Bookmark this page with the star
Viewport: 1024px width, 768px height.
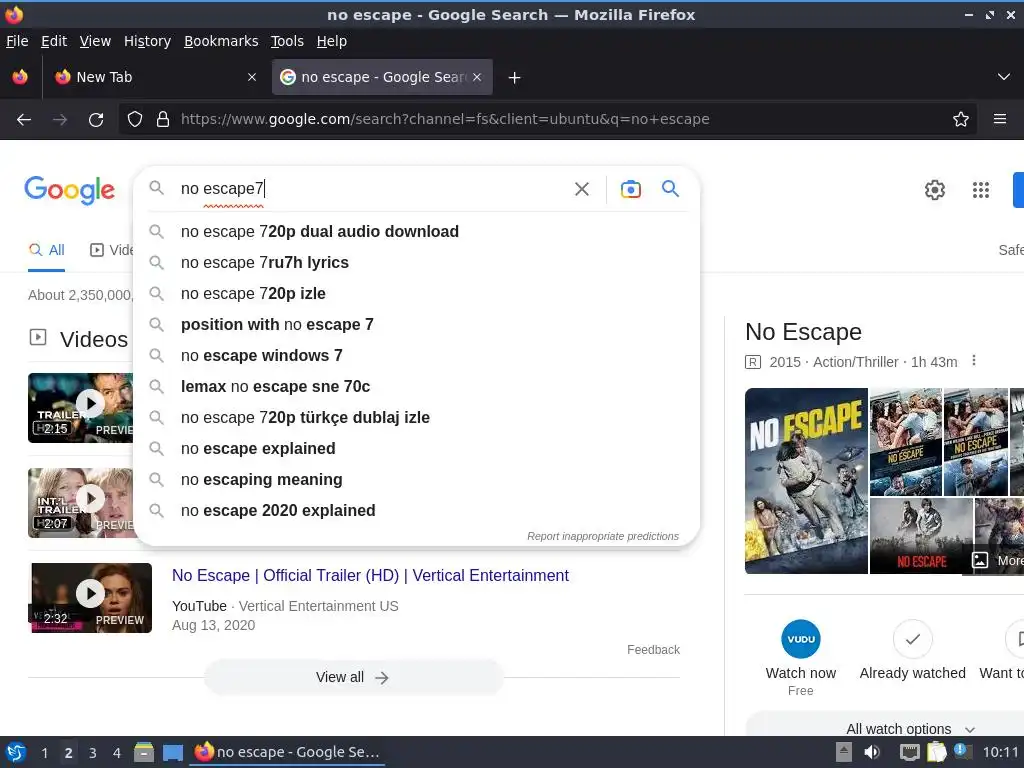[961, 120]
